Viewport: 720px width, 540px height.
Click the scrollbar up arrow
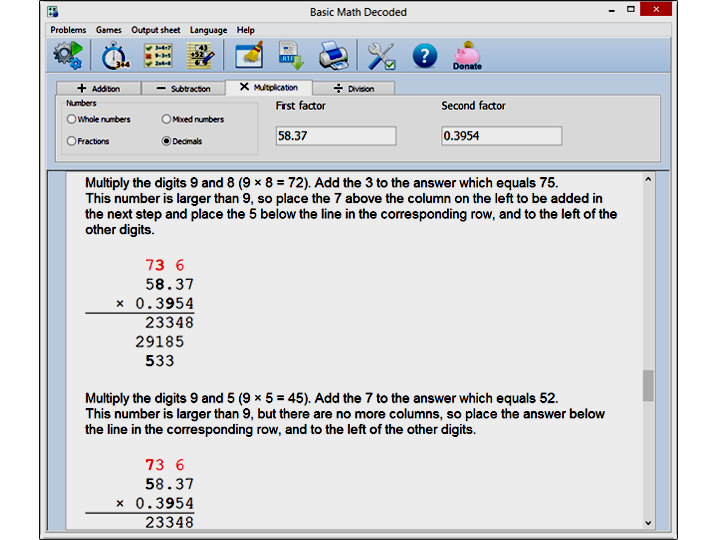tap(648, 180)
